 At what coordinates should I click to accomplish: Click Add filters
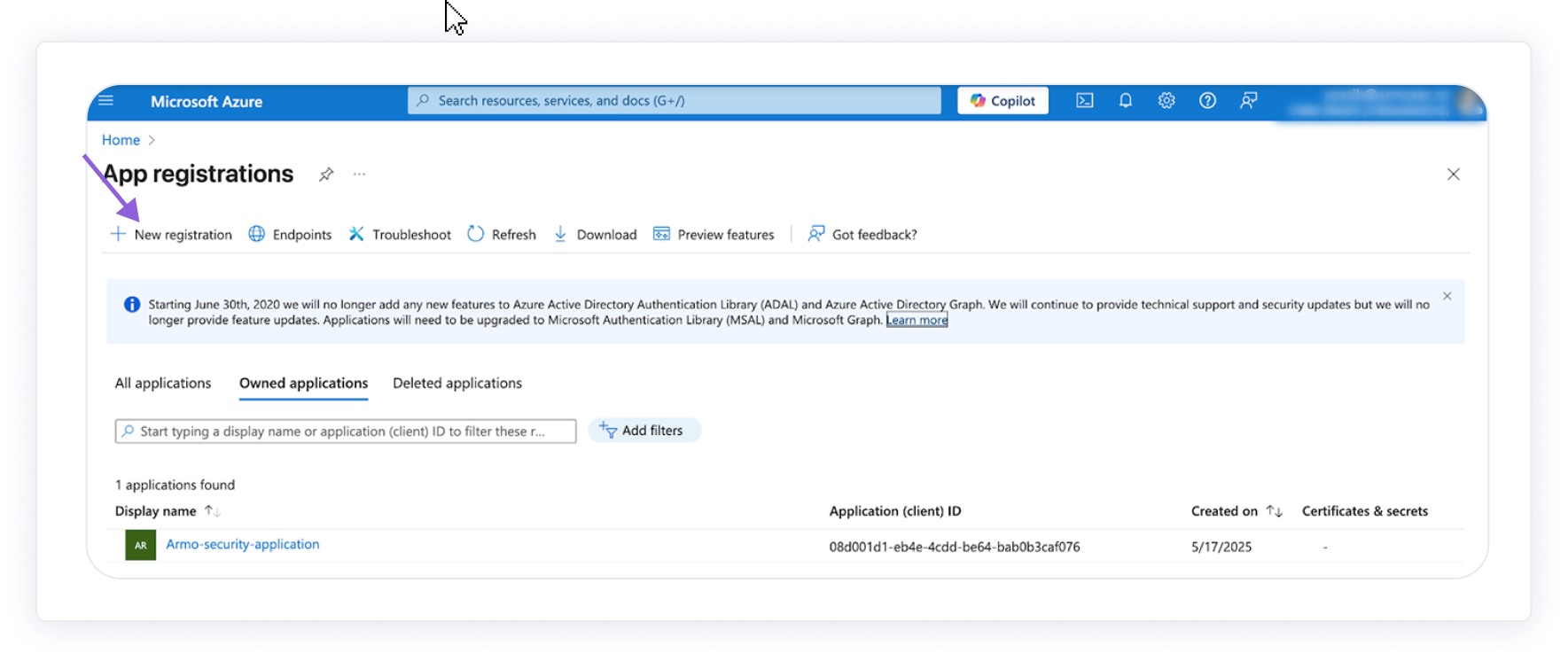click(x=644, y=431)
